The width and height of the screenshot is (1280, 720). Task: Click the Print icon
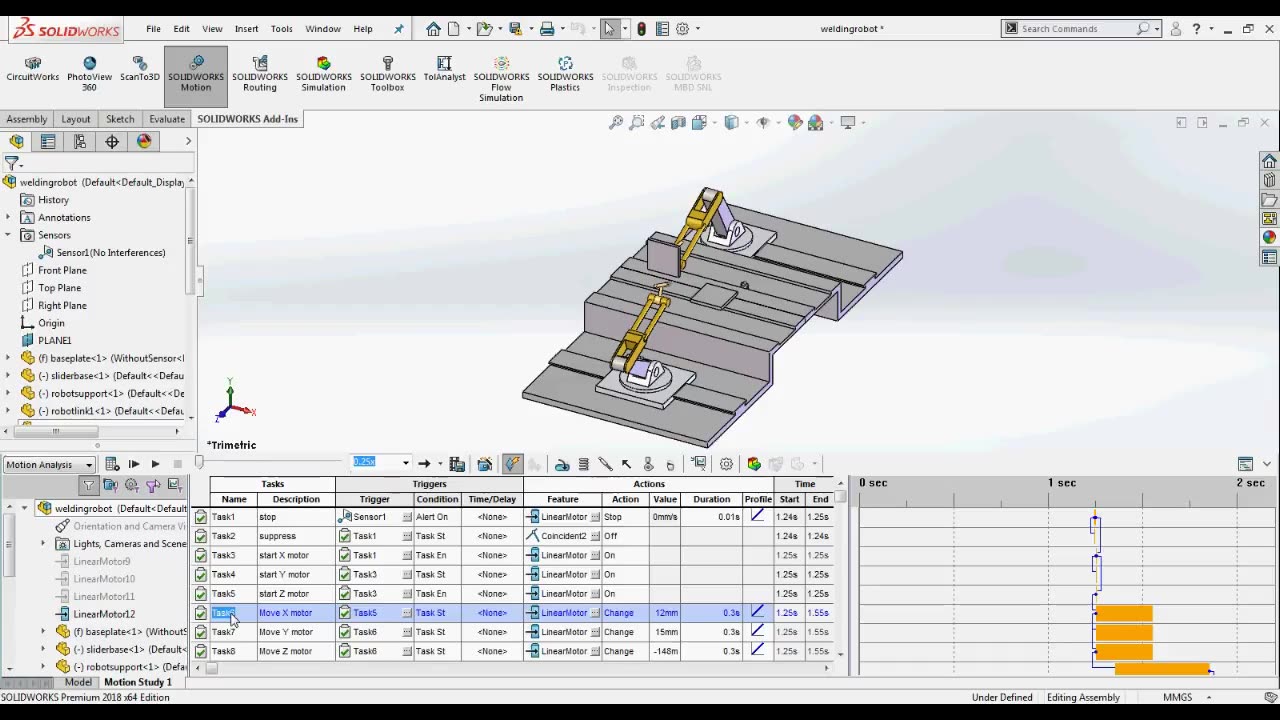(547, 29)
